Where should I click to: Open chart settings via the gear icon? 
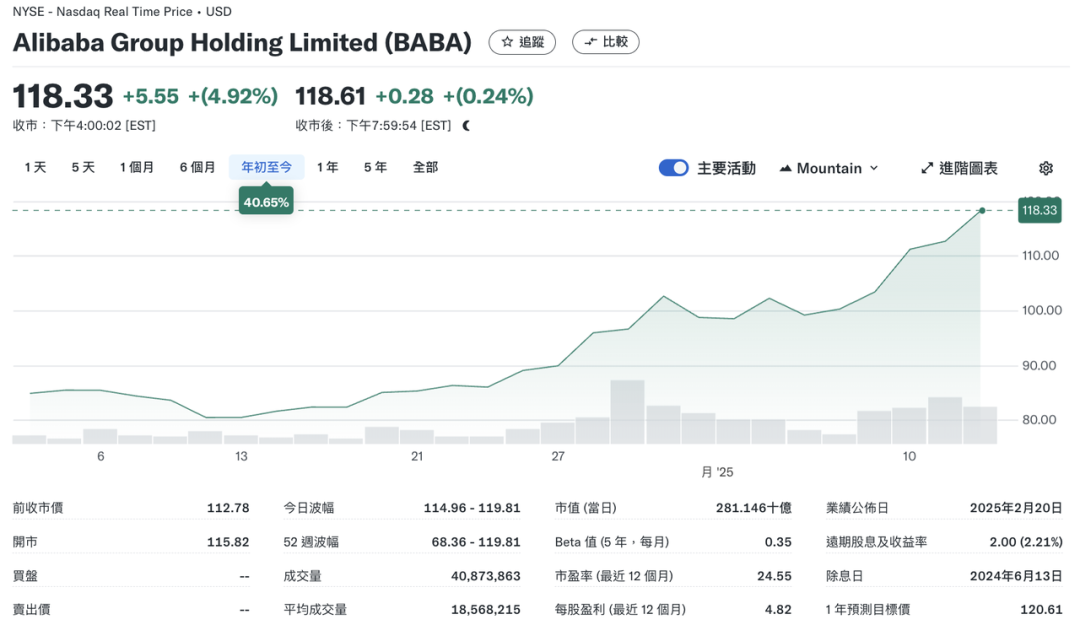(1046, 168)
